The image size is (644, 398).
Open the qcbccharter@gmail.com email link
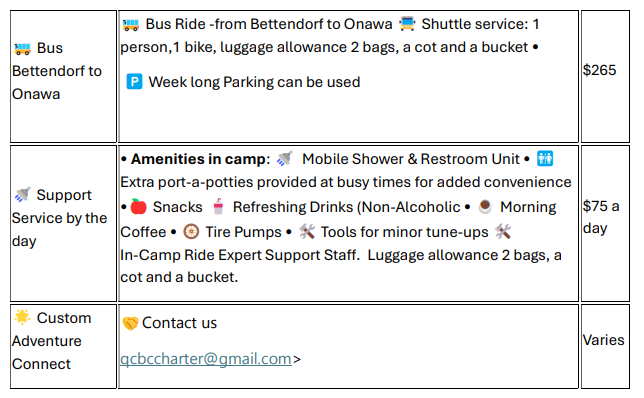pos(206,359)
